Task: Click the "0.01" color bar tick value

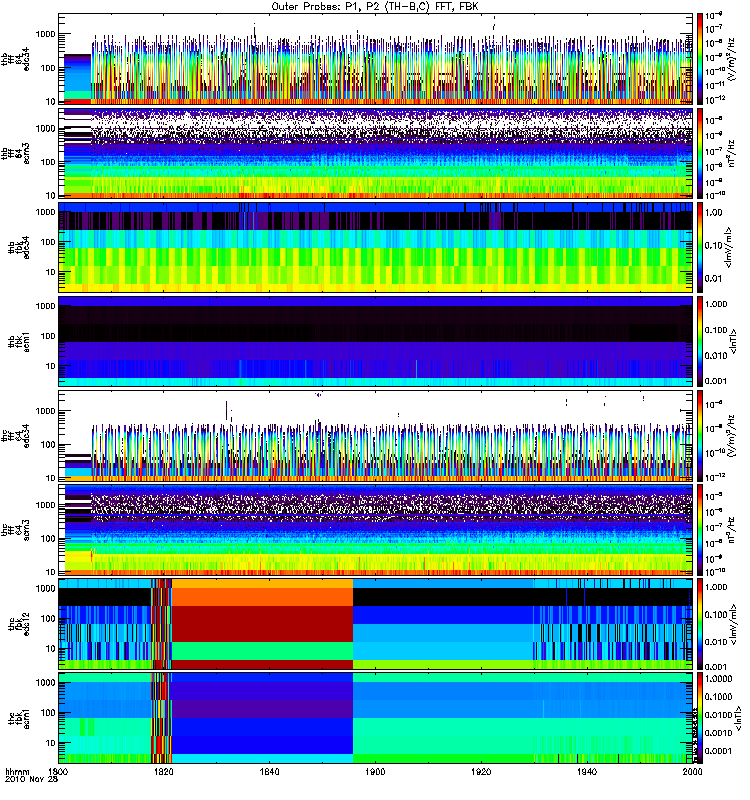Action: click(714, 279)
